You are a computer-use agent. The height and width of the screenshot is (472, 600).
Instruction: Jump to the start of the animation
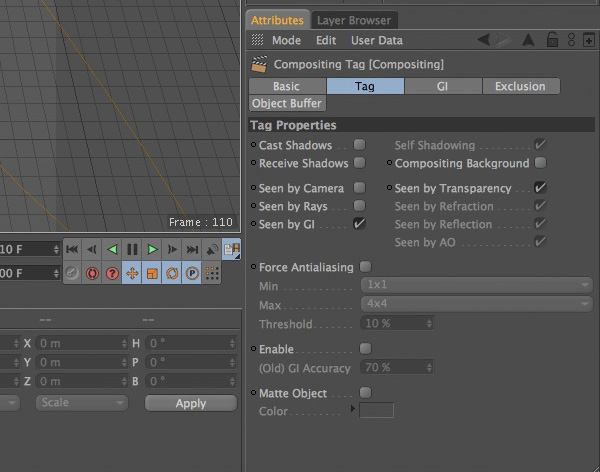coord(72,250)
